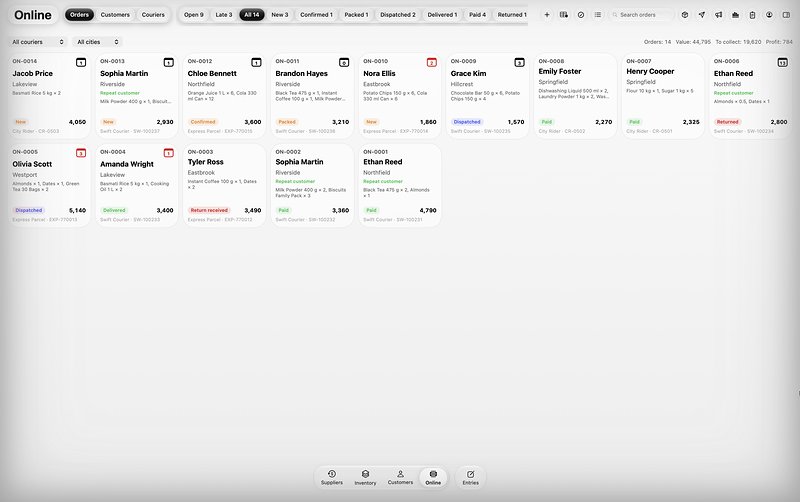Image resolution: width=800 pixels, height=502 pixels.
Task: Click calendar badge on Jacob Price card
Action: [81, 62]
